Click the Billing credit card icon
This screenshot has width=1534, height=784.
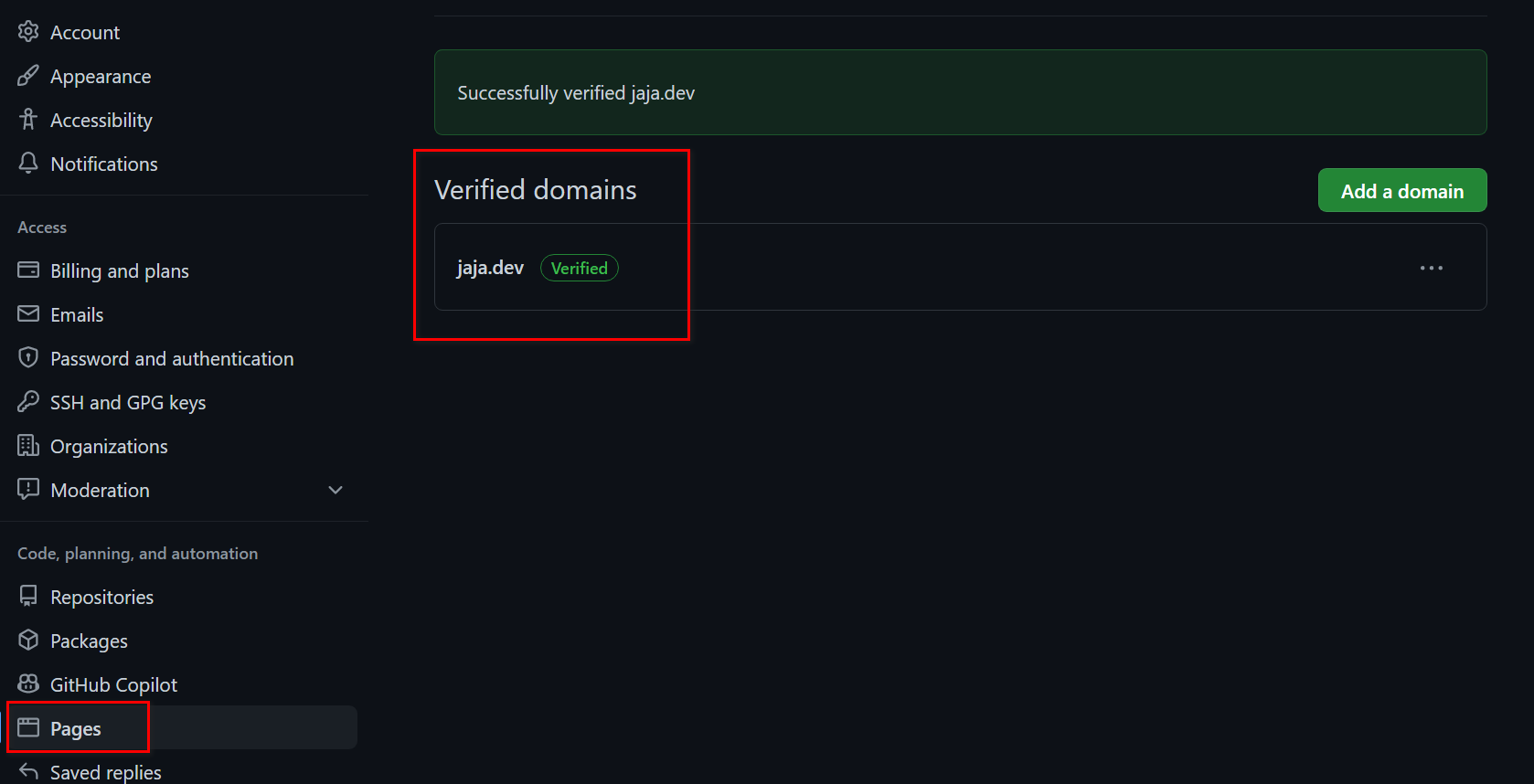pos(28,270)
